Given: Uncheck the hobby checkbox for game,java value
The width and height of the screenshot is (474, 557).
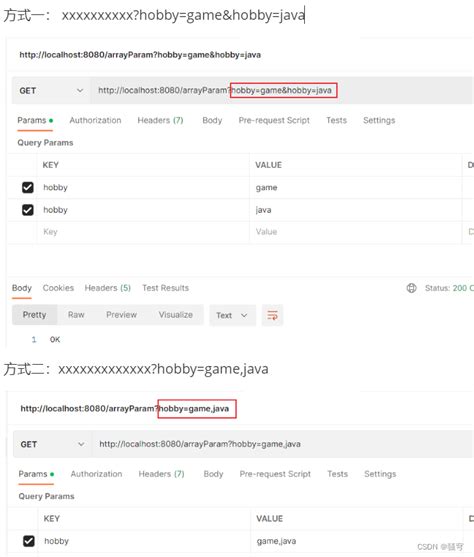Looking at the screenshot, I should 29,541.
